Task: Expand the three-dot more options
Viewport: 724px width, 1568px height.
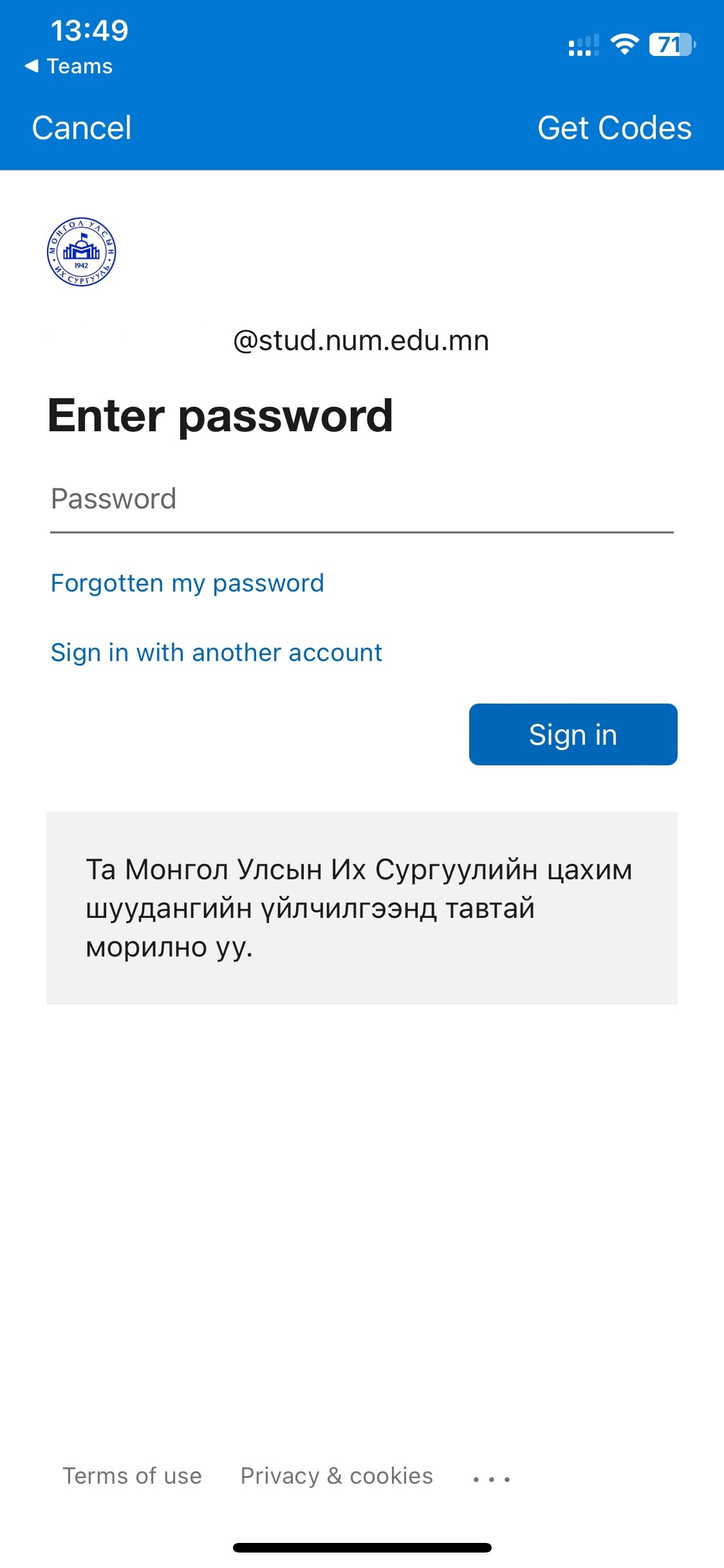Action: click(492, 1479)
